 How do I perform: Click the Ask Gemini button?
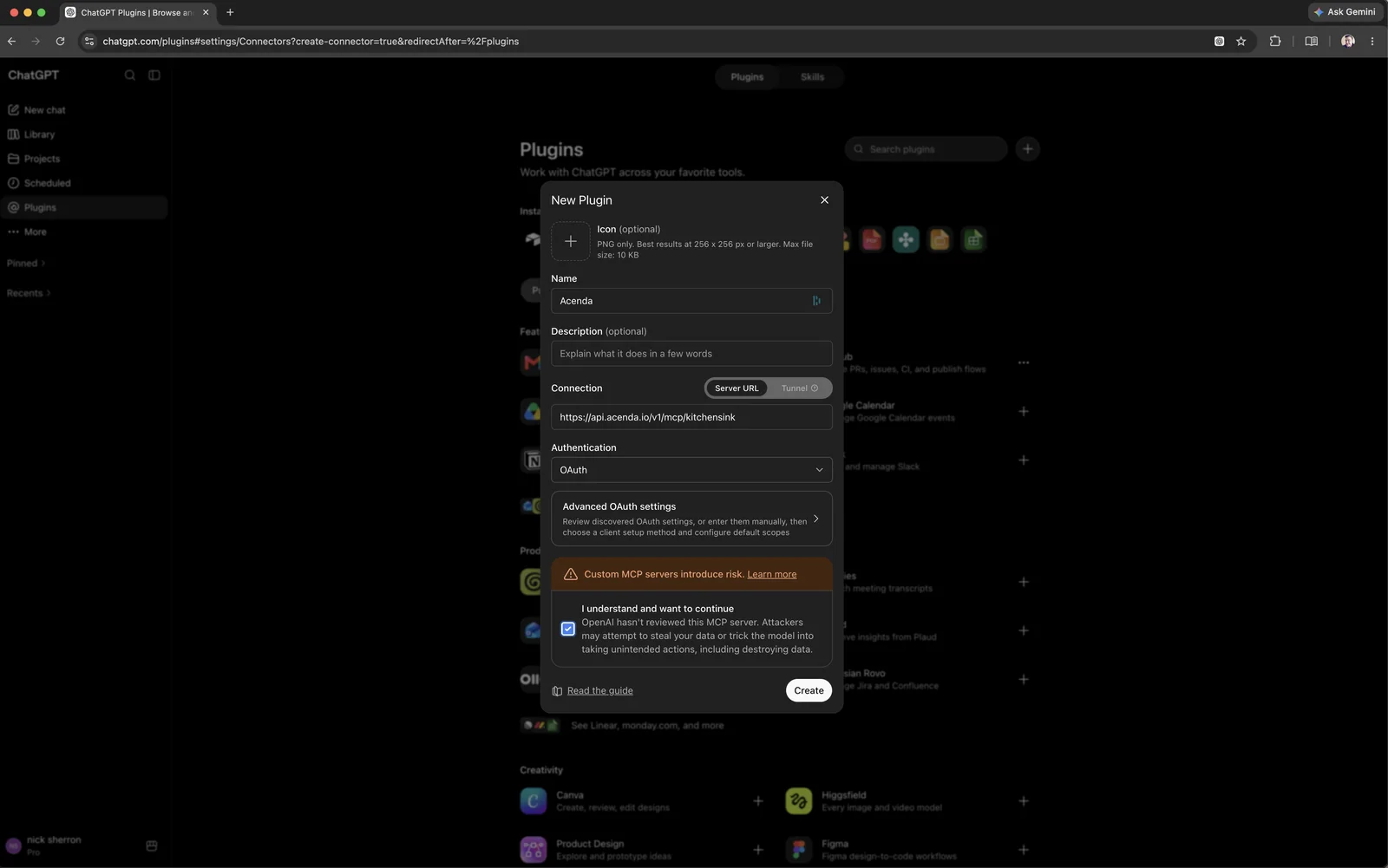point(1345,12)
